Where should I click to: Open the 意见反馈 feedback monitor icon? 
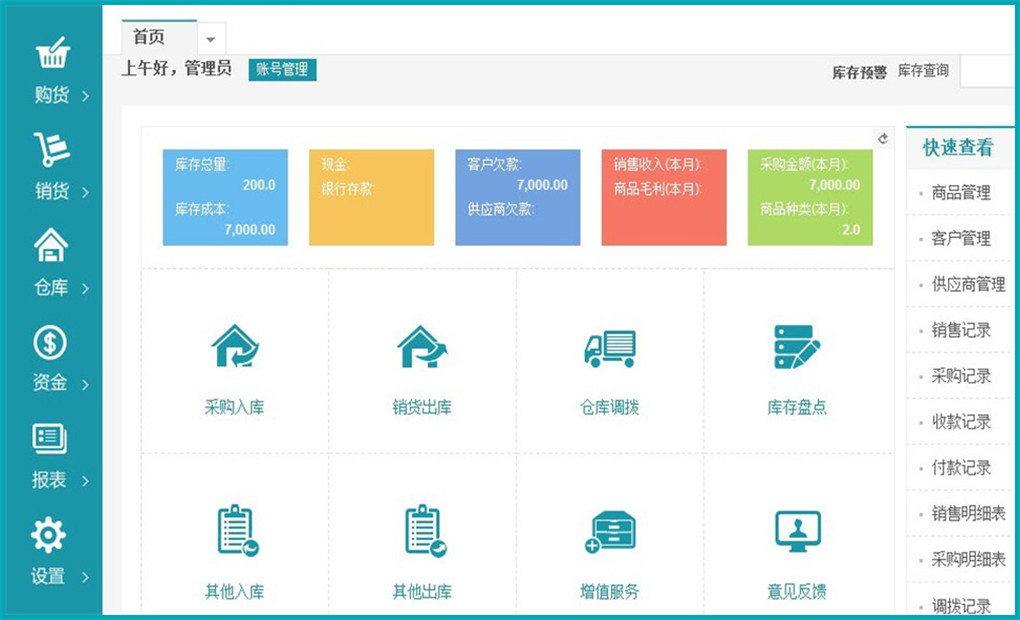[797, 532]
